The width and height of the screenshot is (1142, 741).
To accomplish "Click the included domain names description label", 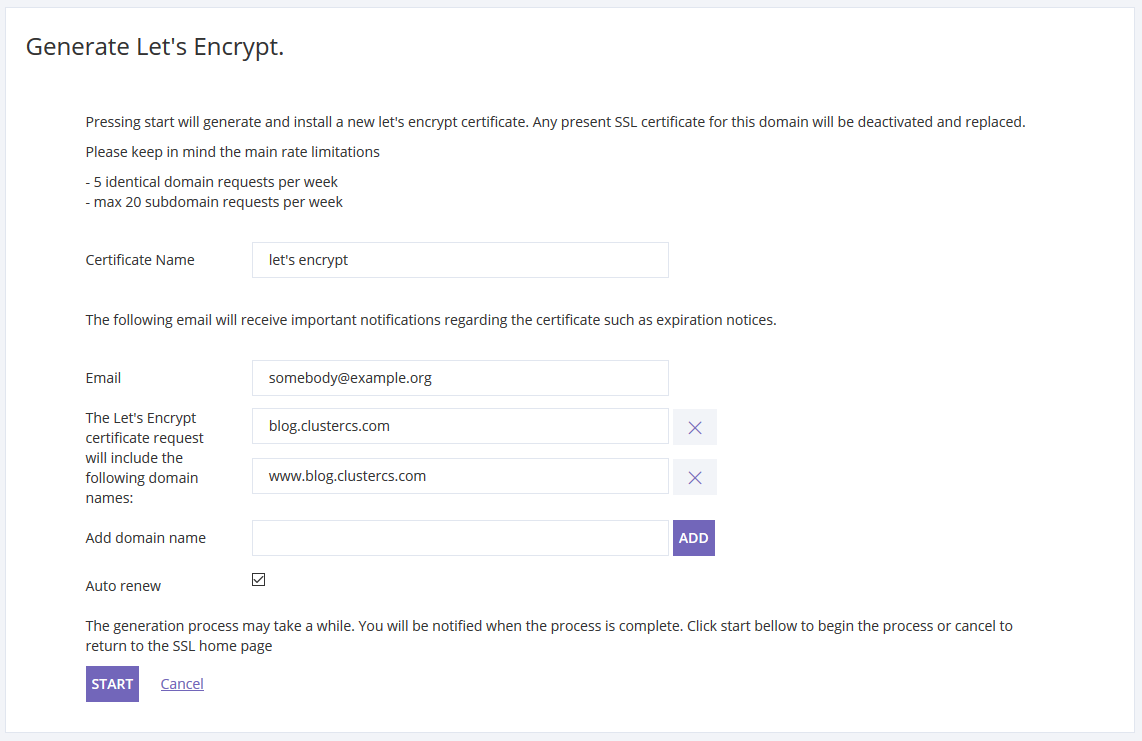I will [x=142, y=458].
